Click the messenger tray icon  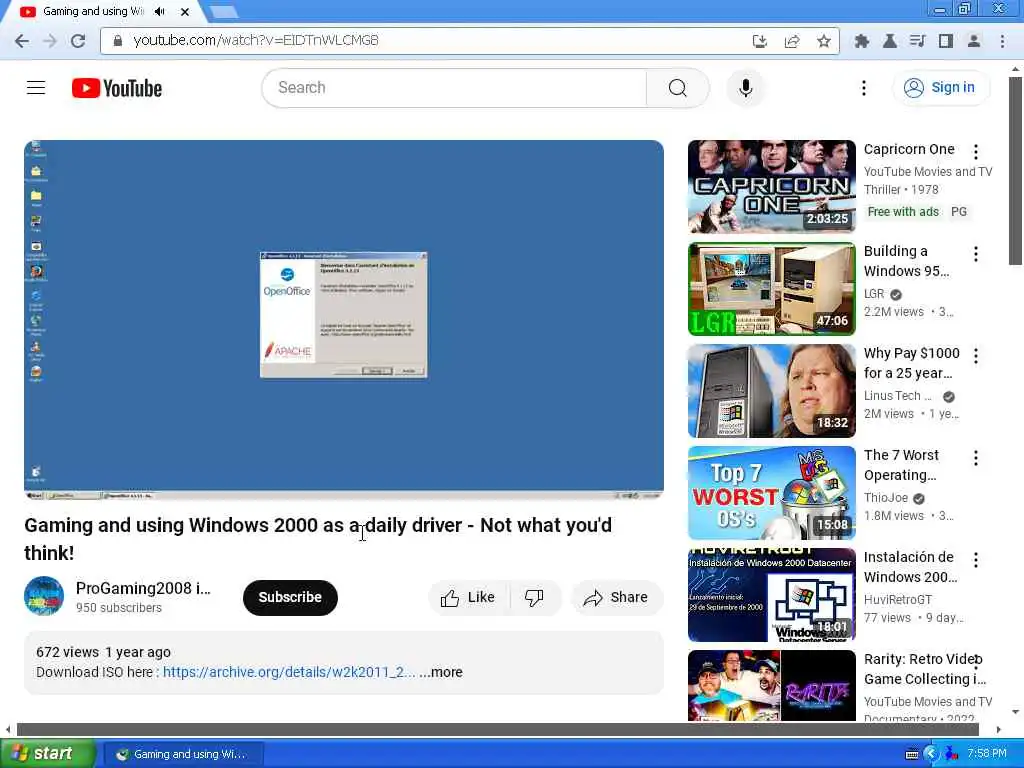pos(952,754)
